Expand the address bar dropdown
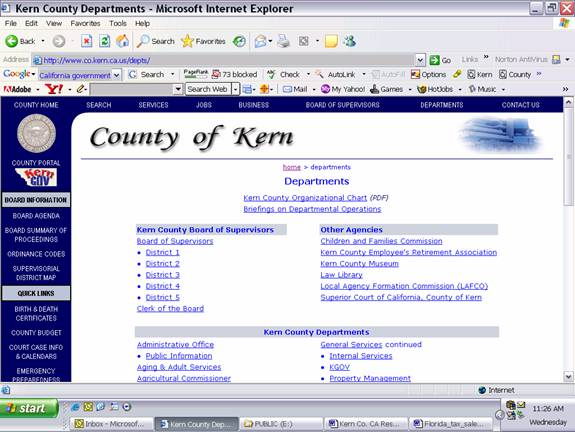 pos(420,60)
